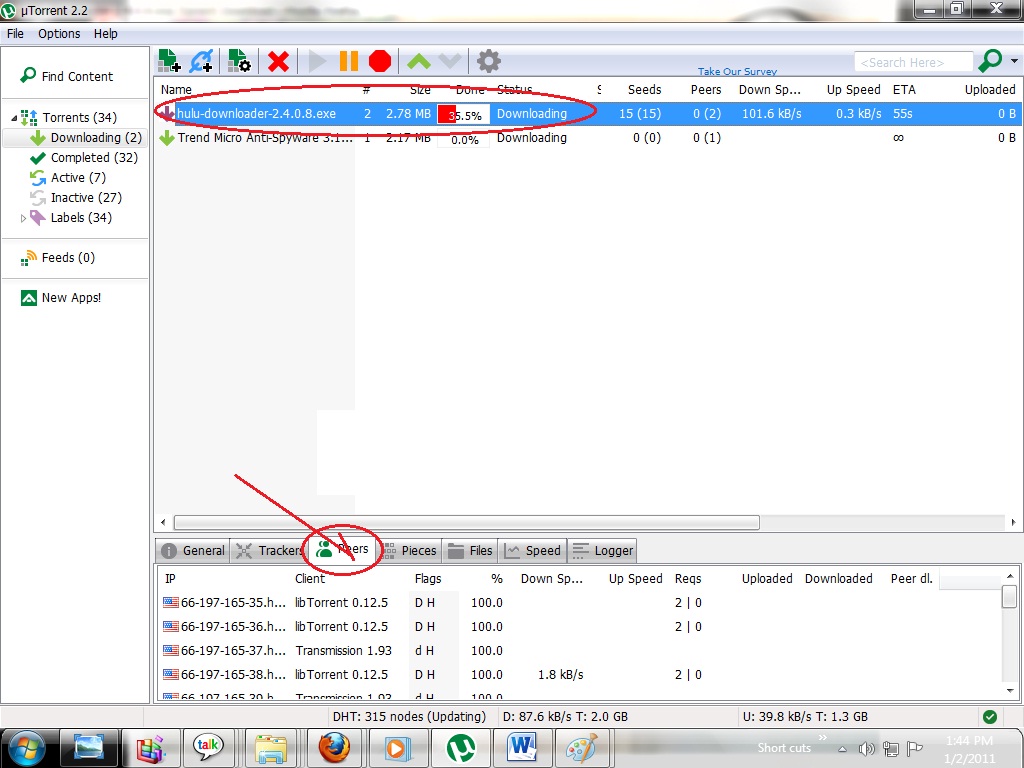Select the Completed (32) category
This screenshot has width=1024, height=768.
pos(84,157)
